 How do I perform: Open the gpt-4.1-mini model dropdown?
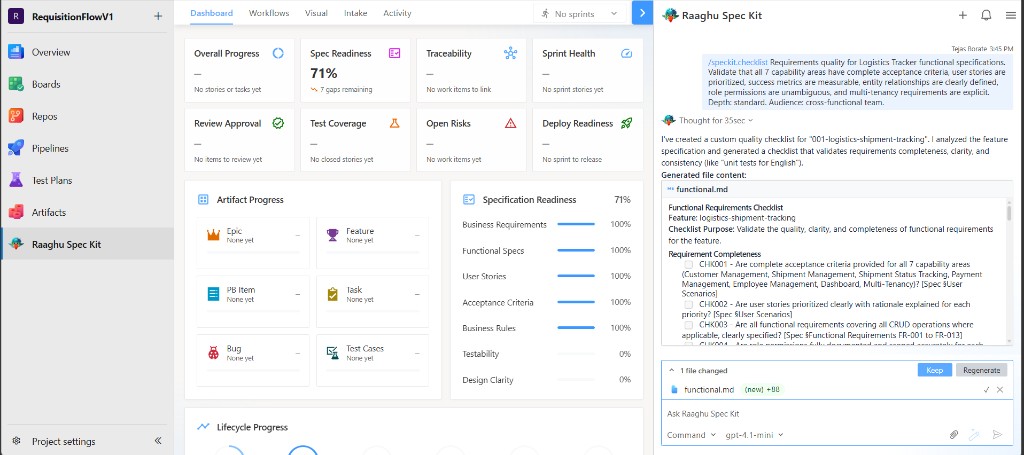pyautogui.click(x=754, y=435)
